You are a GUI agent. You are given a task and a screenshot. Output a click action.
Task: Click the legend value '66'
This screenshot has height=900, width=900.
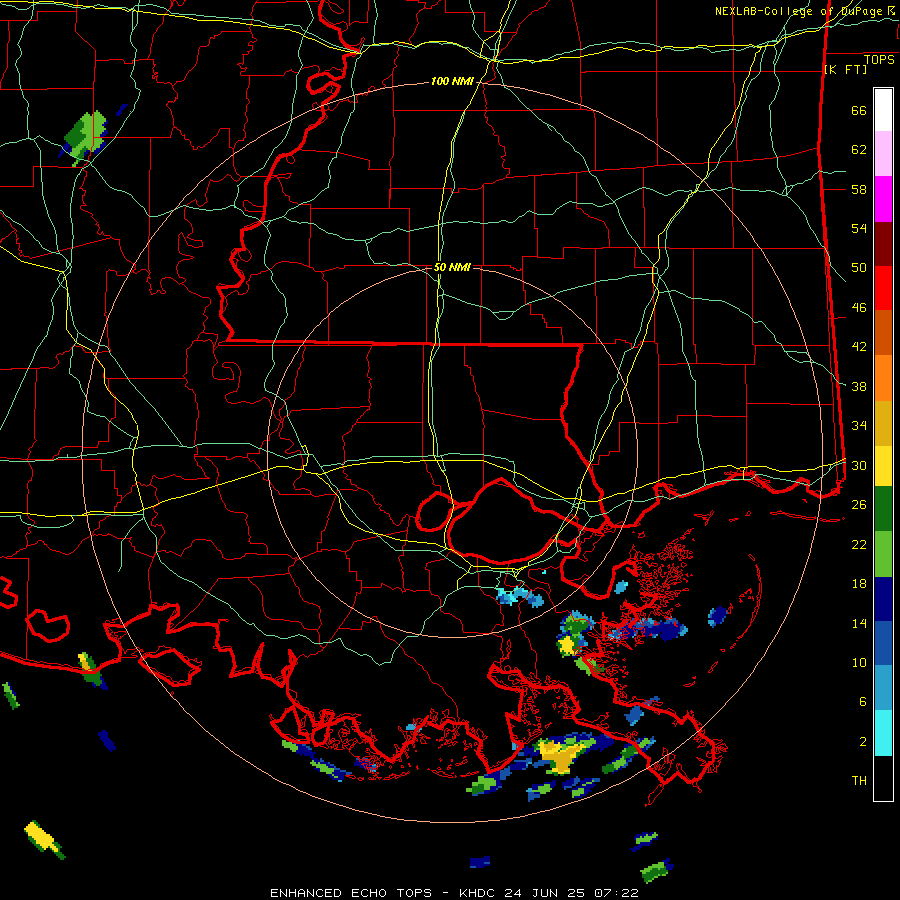pos(859,111)
